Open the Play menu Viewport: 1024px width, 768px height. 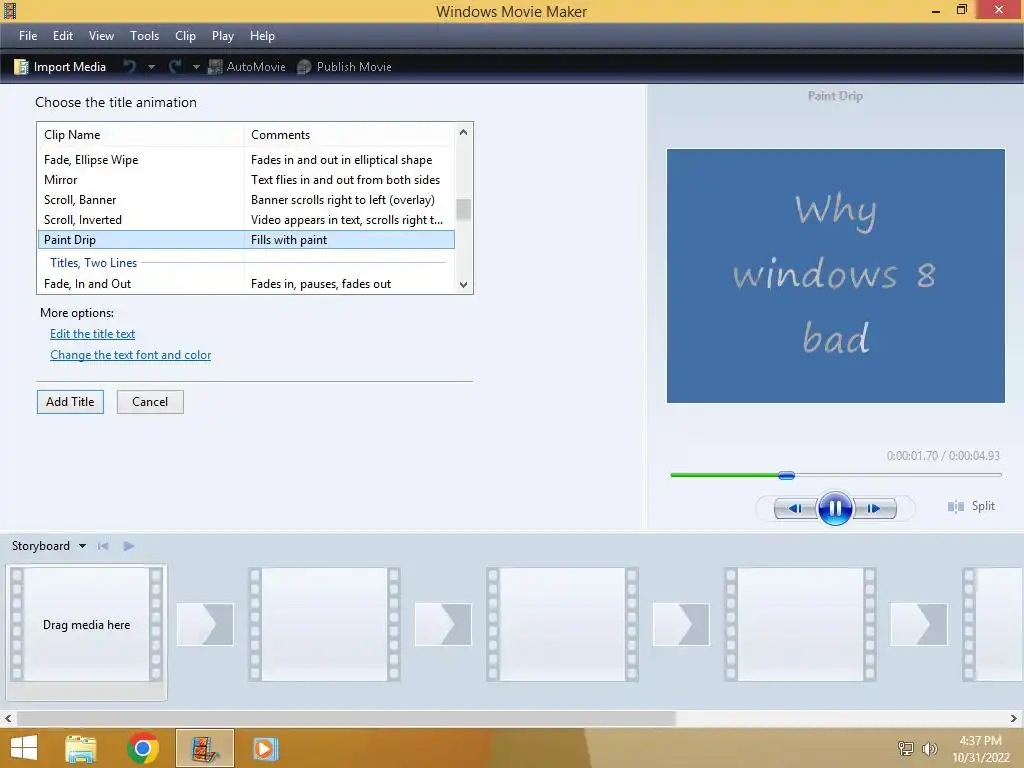[x=223, y=36]
